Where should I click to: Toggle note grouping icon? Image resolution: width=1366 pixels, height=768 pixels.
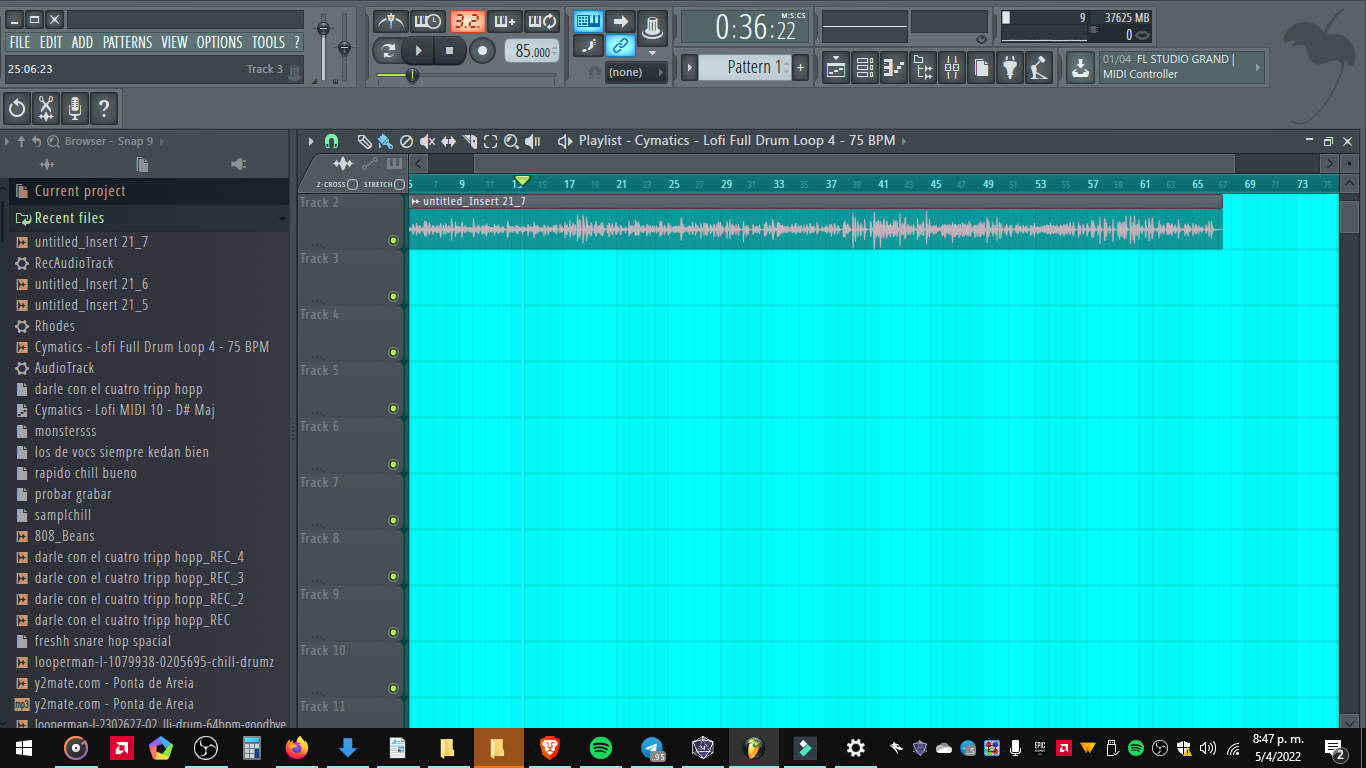click(x=589, y=45)
